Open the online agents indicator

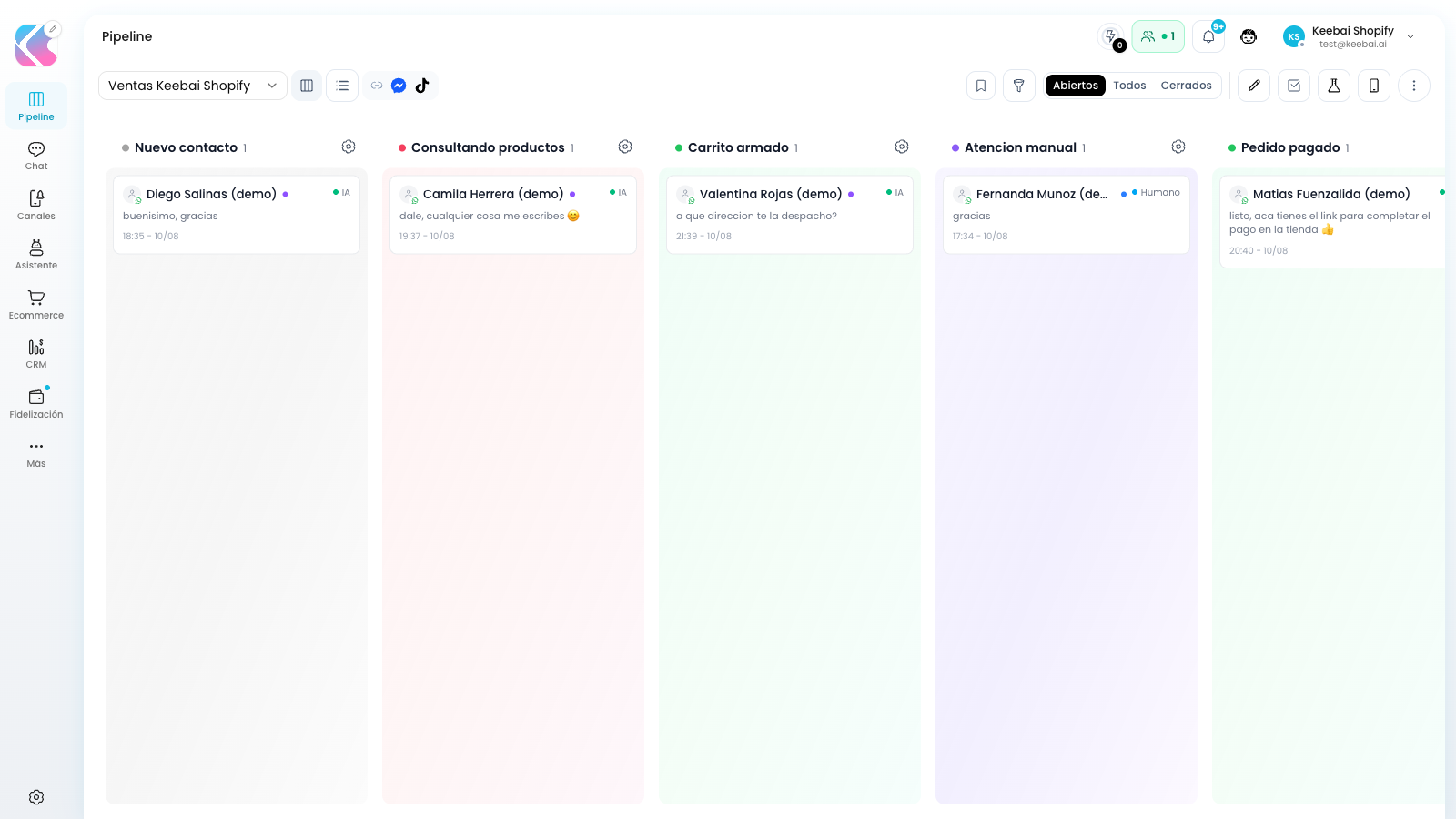pyautogui.click(x=1158, y=36)
